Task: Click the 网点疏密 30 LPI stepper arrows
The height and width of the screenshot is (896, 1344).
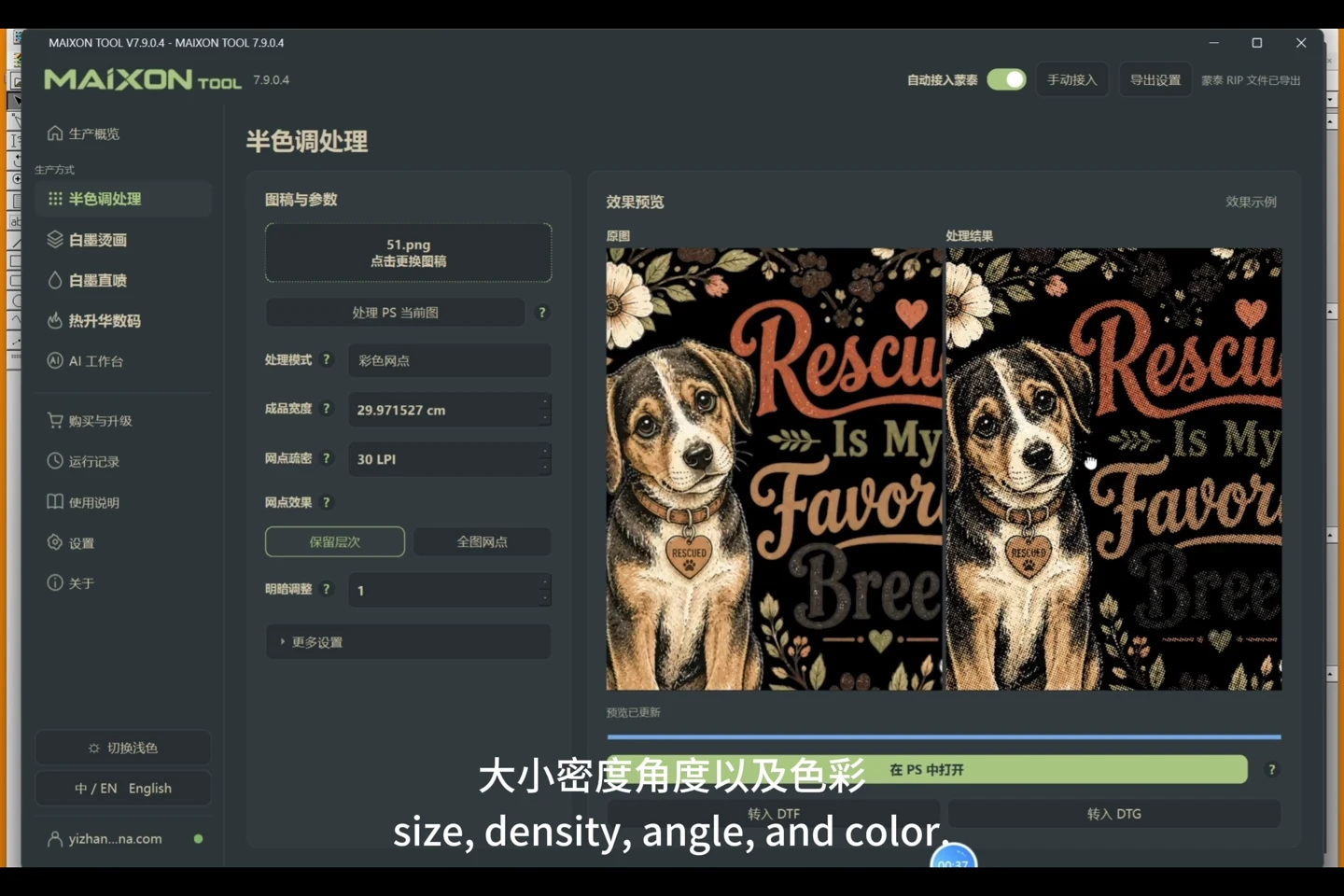Action: coord(545,459)
